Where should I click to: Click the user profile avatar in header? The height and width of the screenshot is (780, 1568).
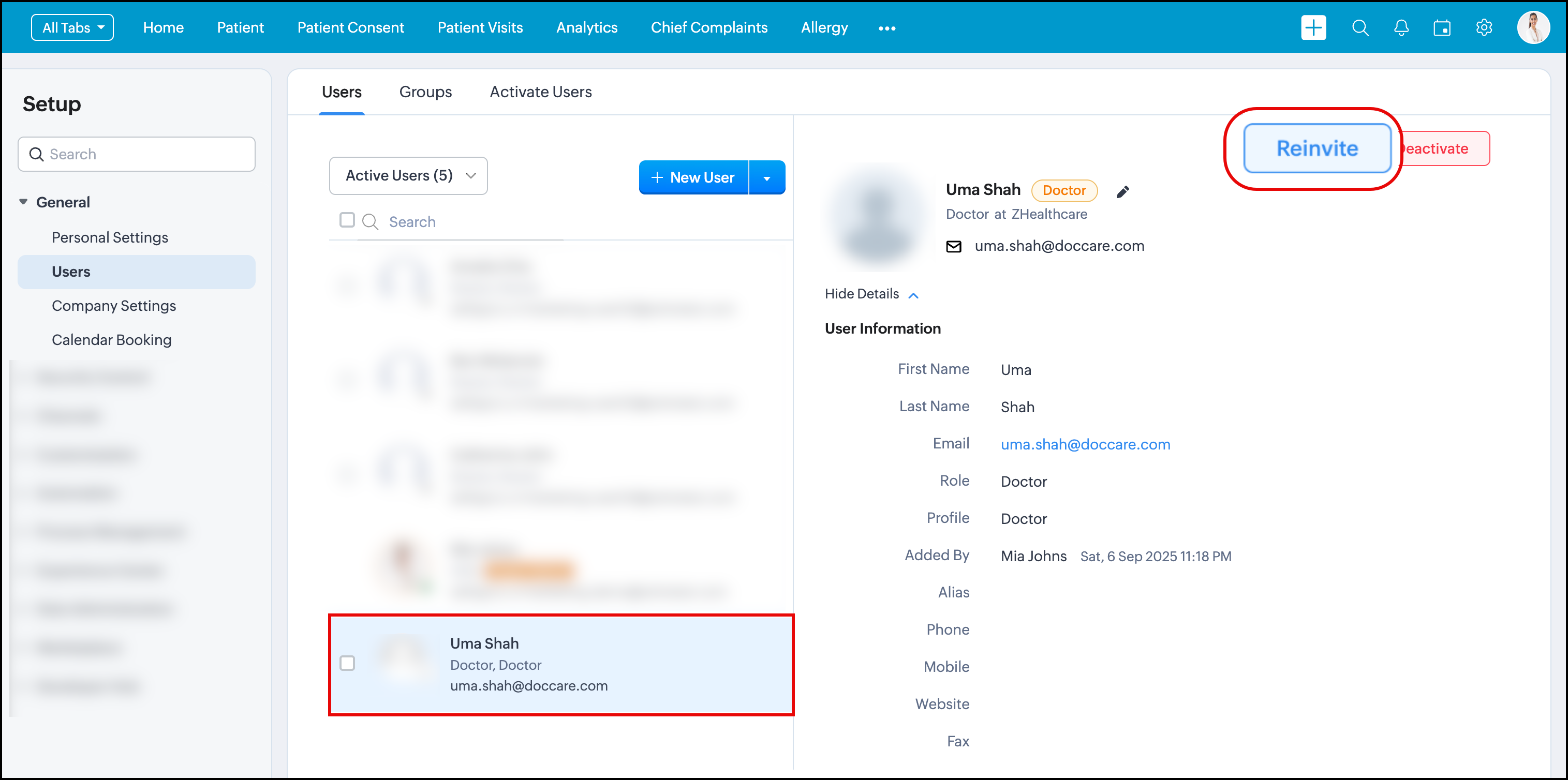click(1532, 28)
